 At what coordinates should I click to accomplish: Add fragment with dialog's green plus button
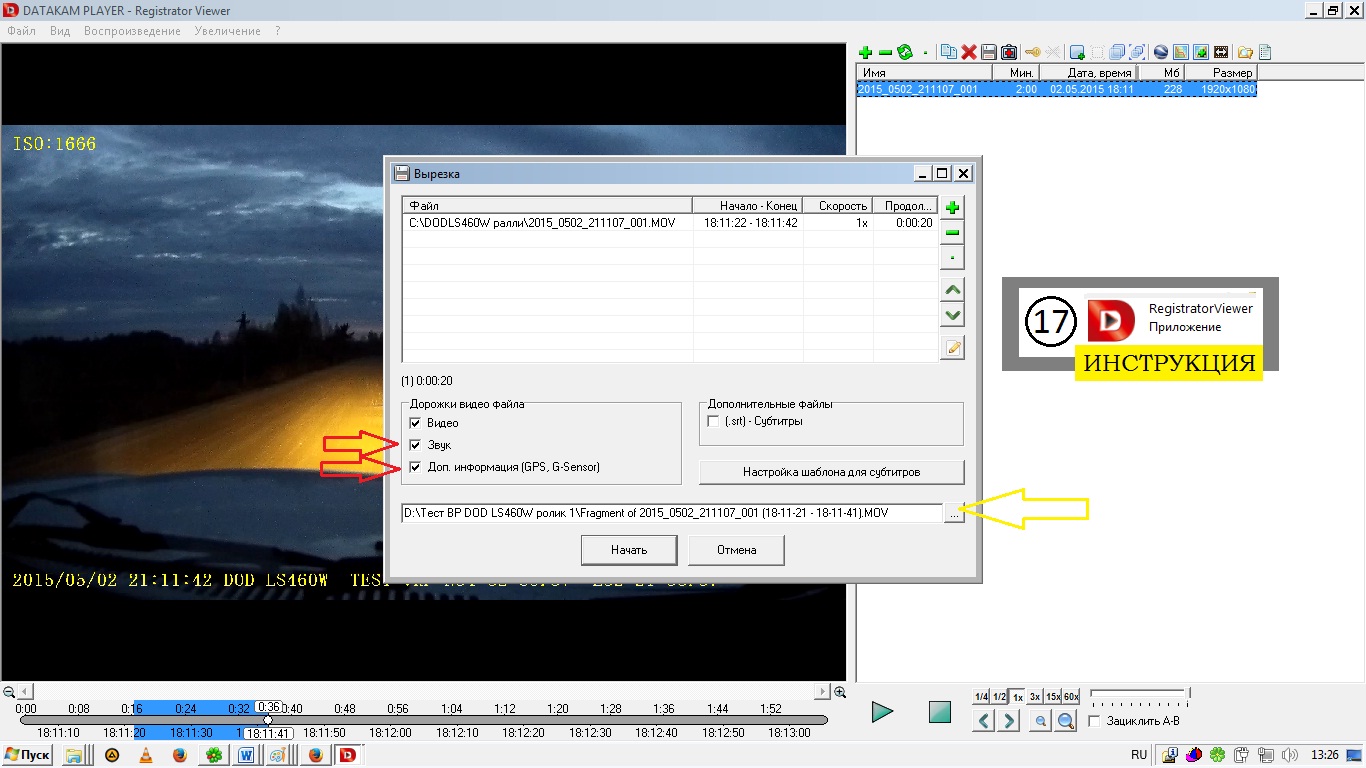(x=953, y=208)
